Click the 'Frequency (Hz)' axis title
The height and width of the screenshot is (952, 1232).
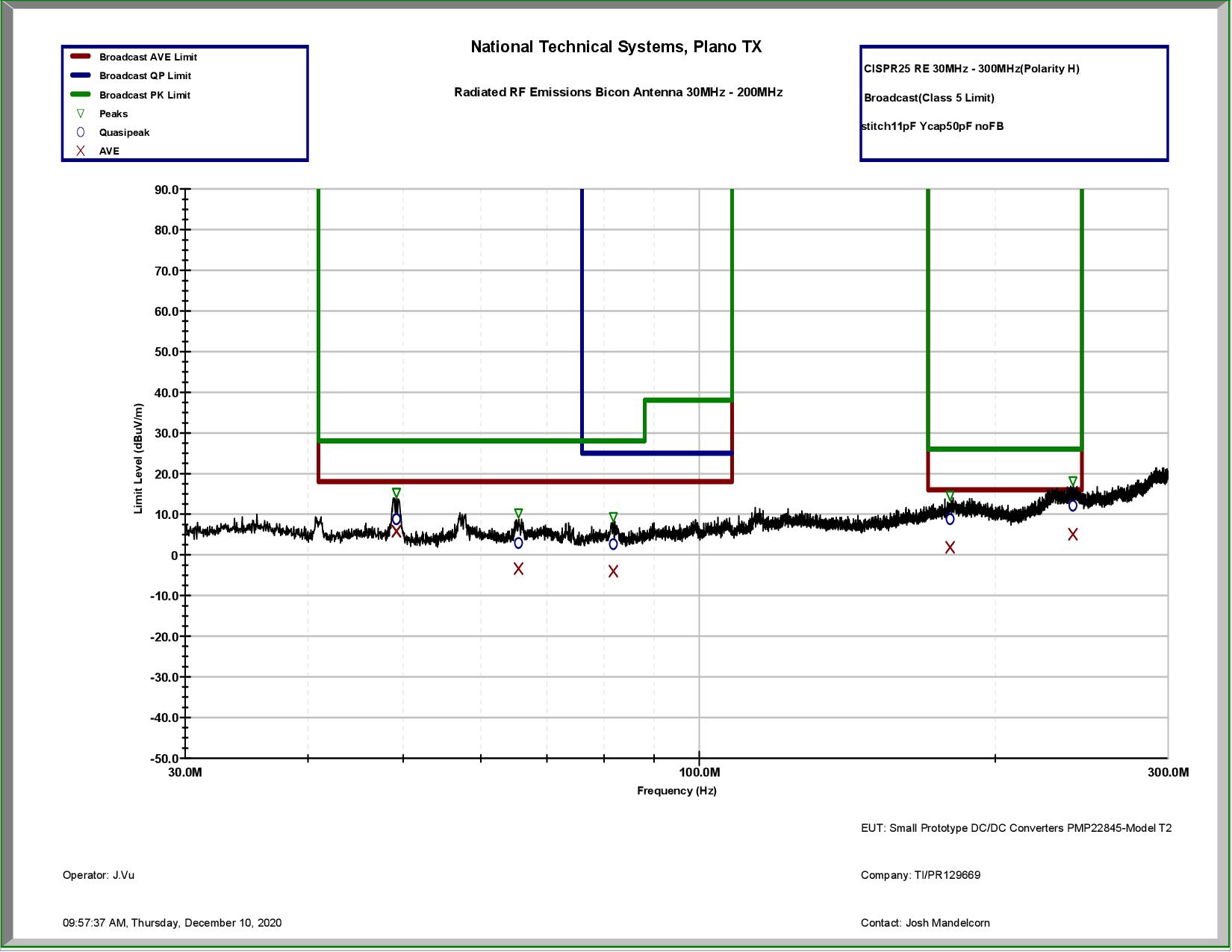tap(676, 791)
